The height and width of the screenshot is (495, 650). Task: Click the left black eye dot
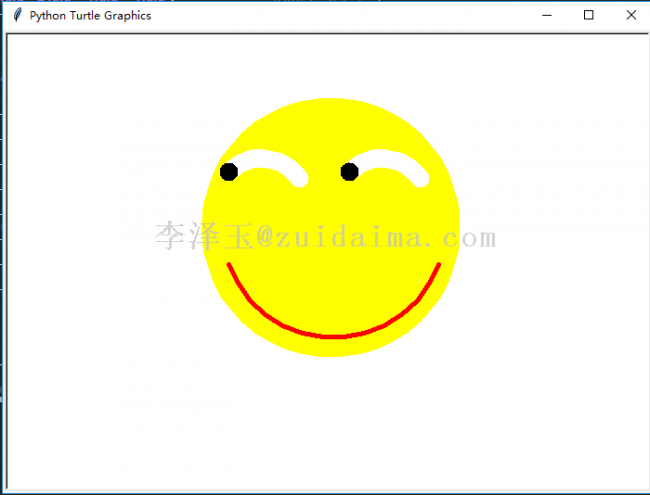click(229, 172)
